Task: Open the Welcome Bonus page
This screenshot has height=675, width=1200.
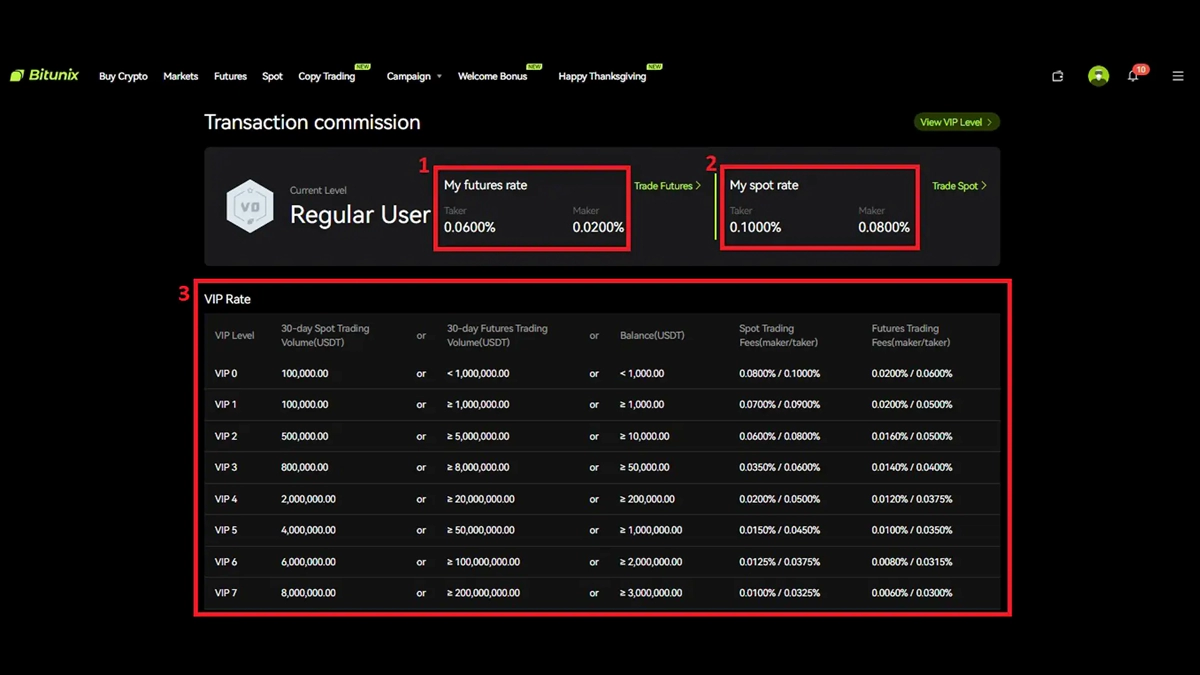Action: pyautogui.click(x=492, y=76)
